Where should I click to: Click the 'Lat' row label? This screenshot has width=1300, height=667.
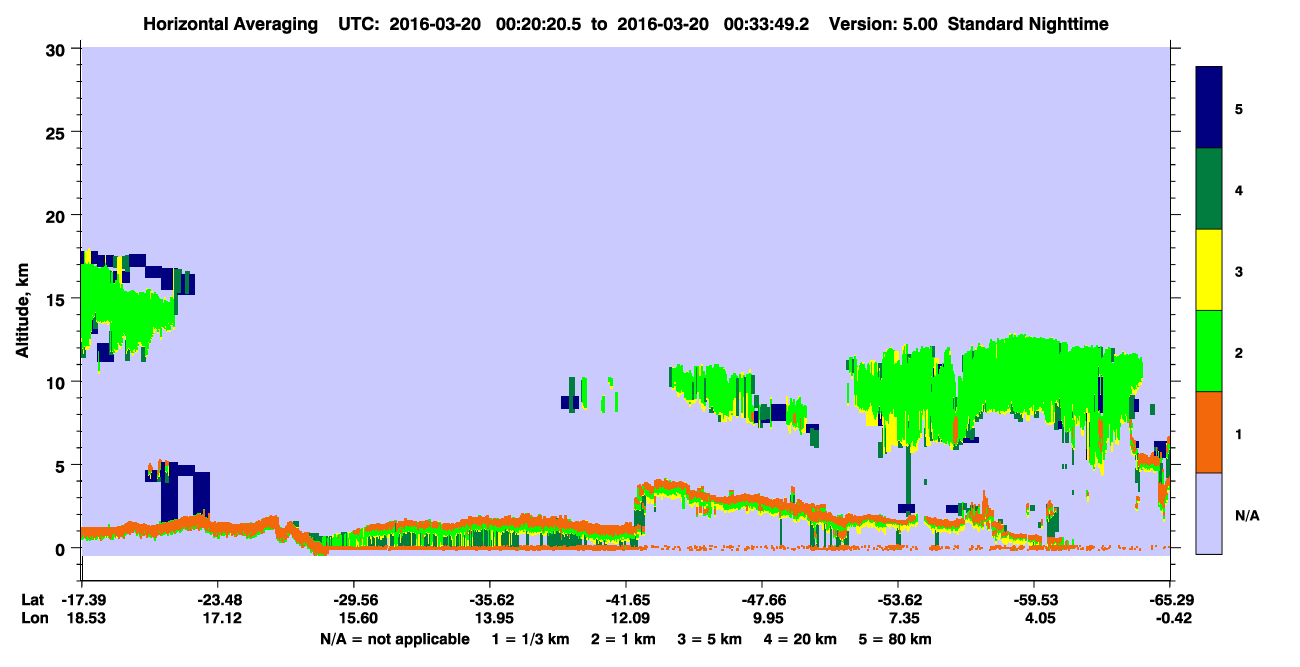(32, 600)
